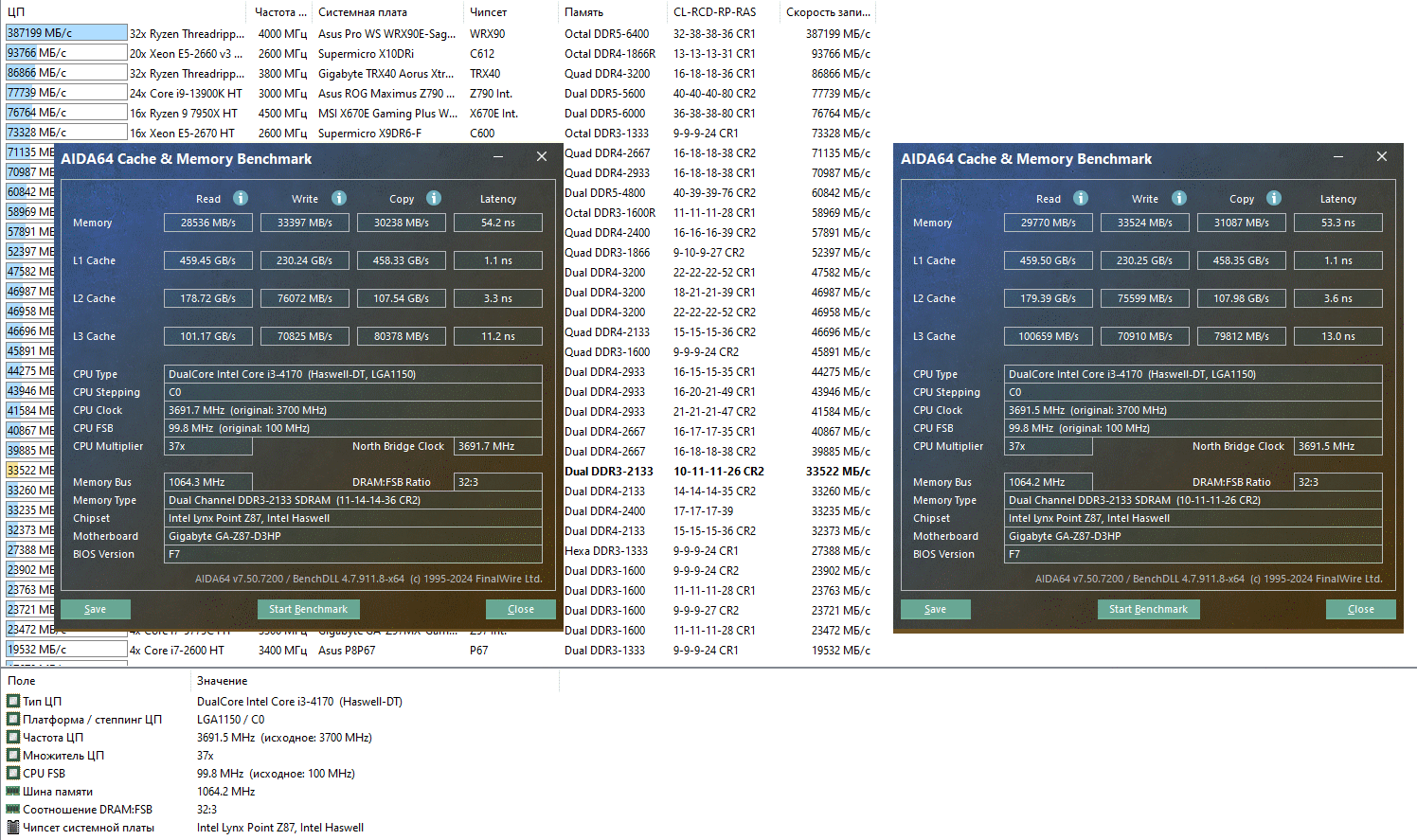Click the 20x Xeon E5-2660 v3 ... cell

[x=187, y=53]
